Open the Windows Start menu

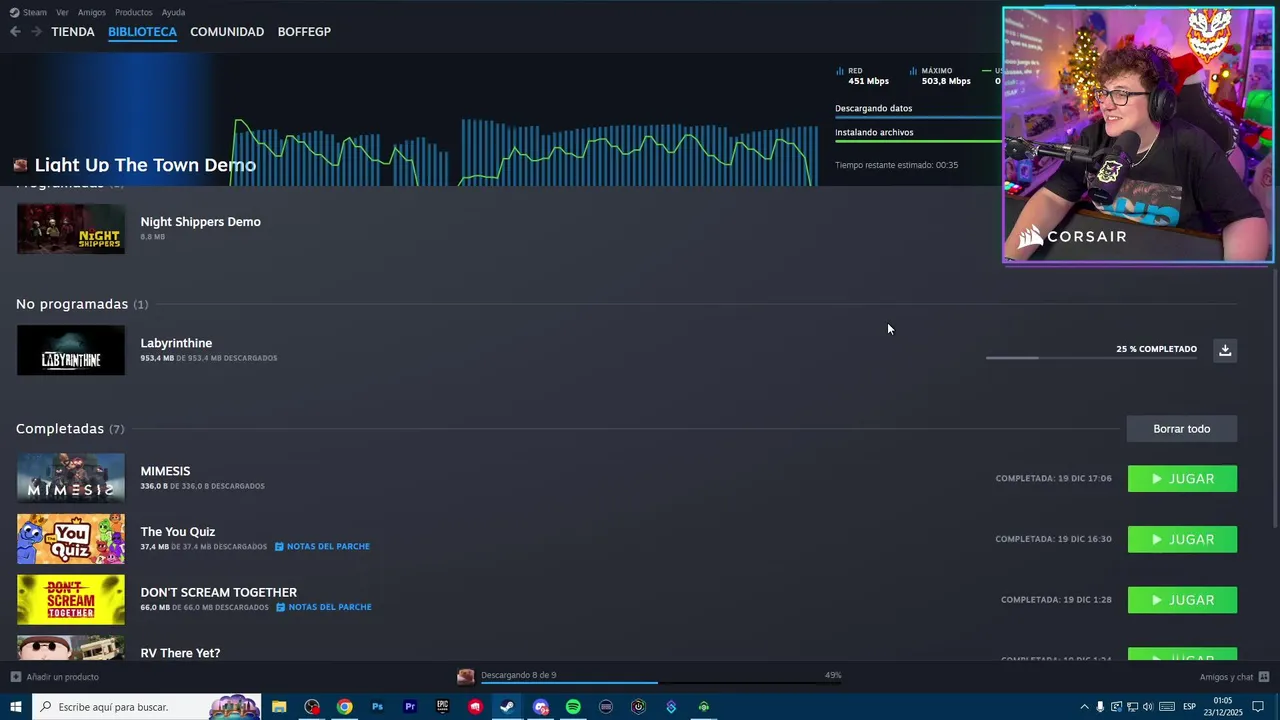click(x=15, y=707)
